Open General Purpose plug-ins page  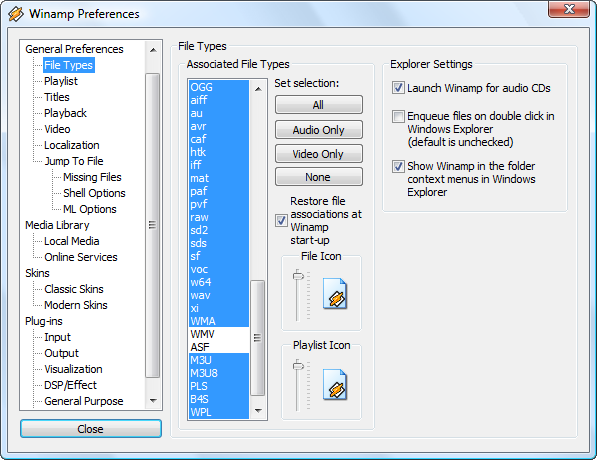(x=84, y=401)
